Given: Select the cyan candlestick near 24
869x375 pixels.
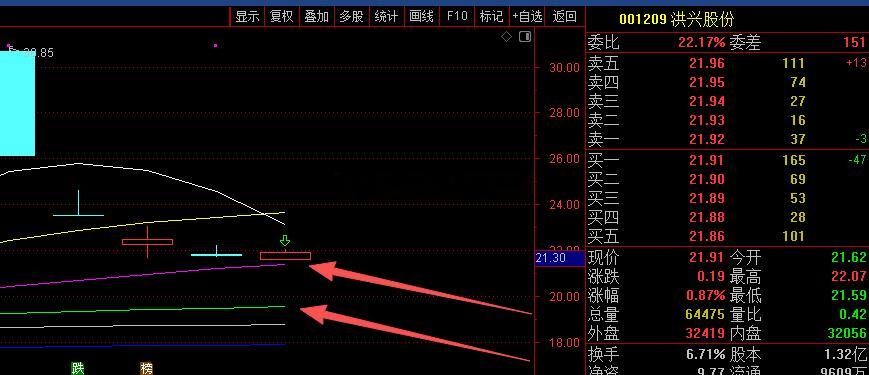Looking at the screenshot, I should 78,203.
